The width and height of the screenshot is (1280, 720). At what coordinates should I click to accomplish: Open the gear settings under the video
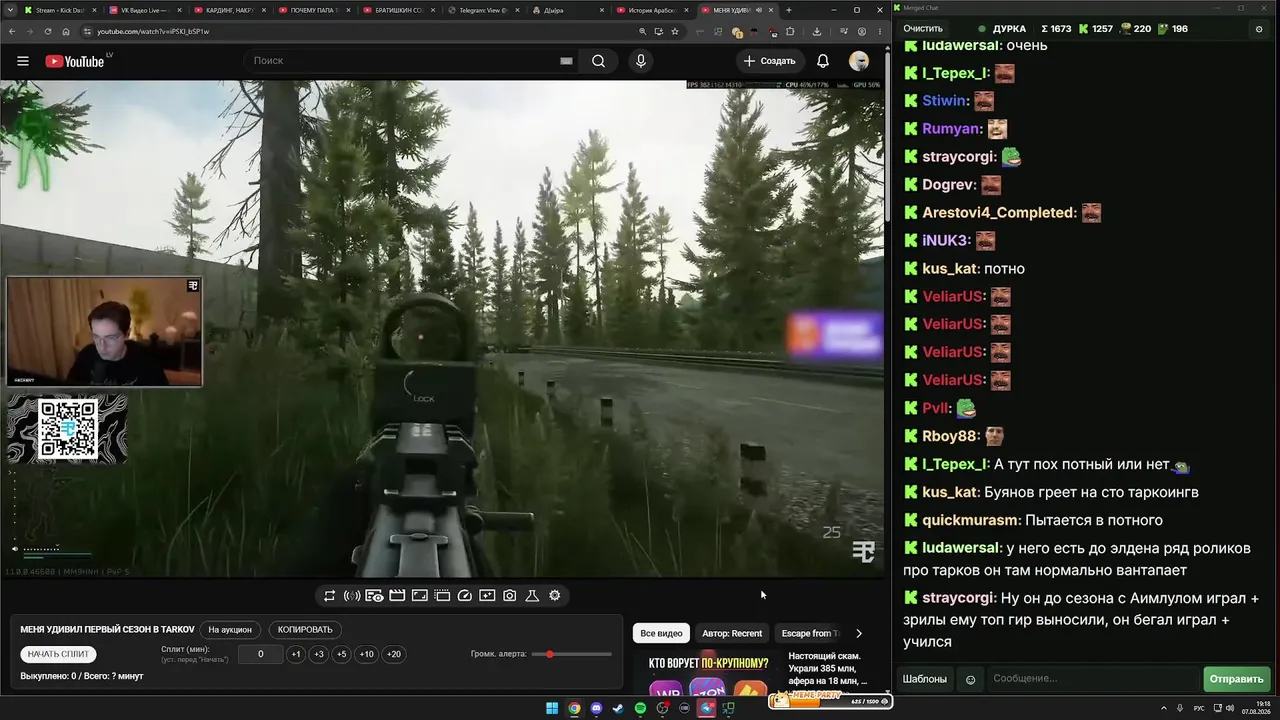point(555,596)
